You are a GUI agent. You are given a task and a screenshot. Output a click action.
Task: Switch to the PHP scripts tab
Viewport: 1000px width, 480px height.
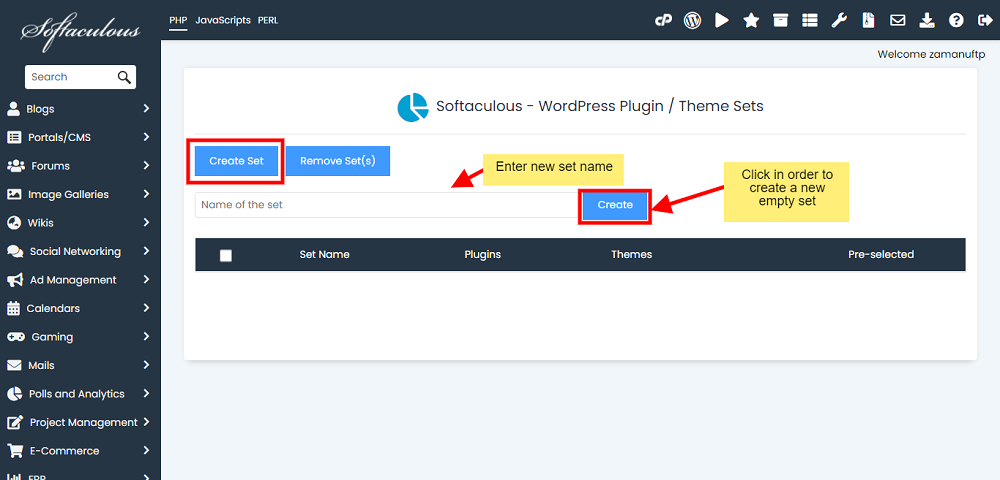[x=178, y=20]
